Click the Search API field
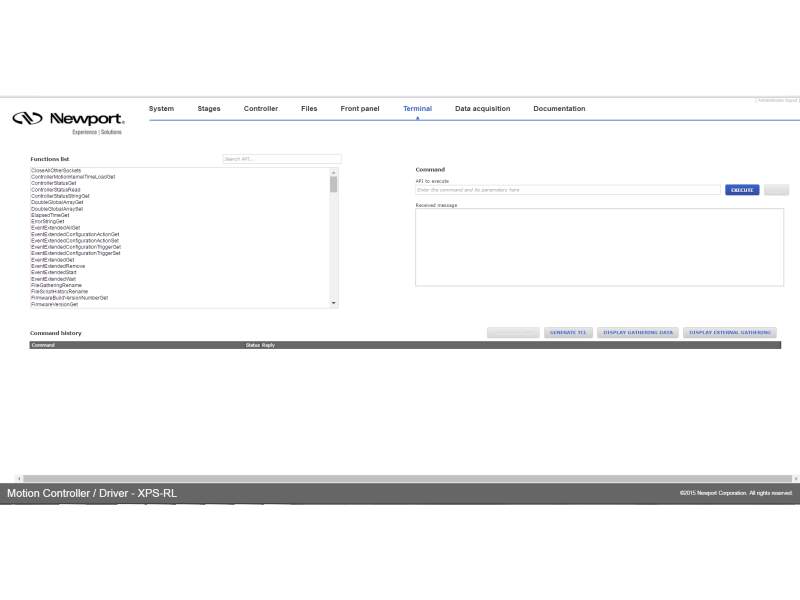 pos(282,158)
